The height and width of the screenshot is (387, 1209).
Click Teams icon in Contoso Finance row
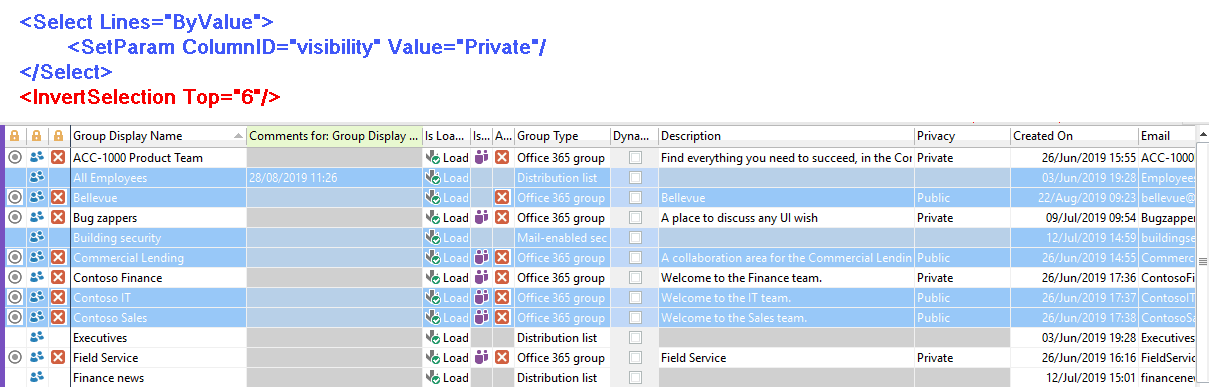[x=481, y=277]
